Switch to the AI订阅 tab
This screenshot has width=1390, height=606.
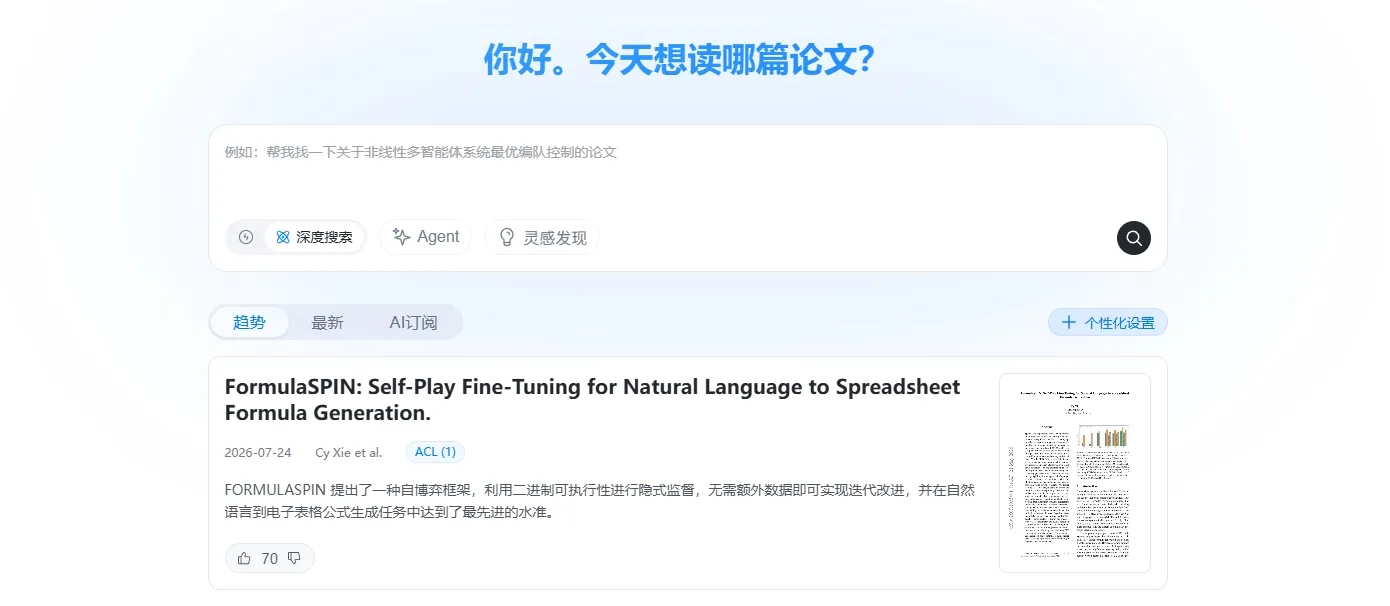(413, 322)
